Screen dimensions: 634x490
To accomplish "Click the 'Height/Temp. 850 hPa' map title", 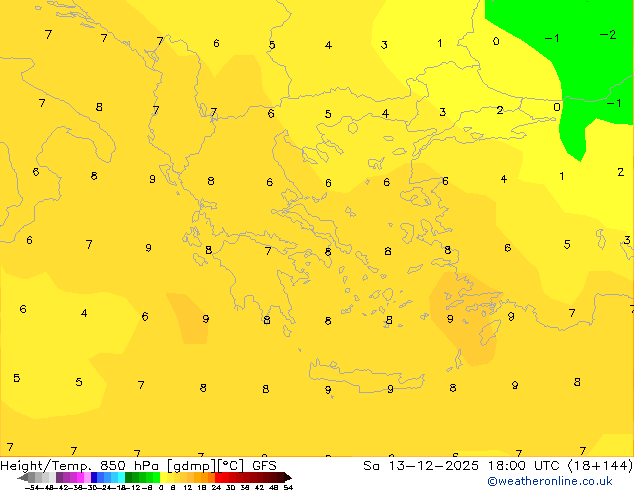I will [x=80, y=465].
